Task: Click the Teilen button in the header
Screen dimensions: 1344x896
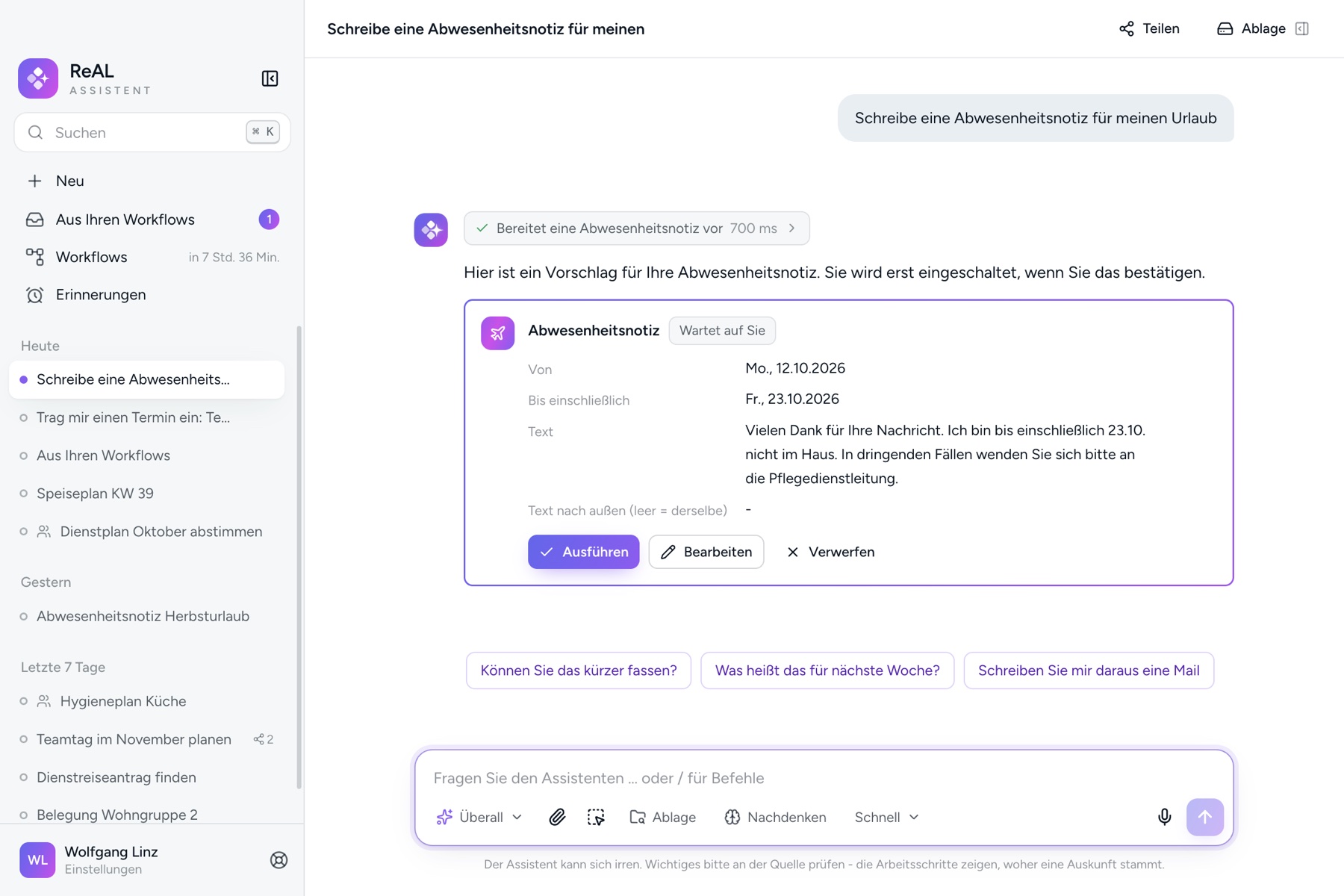Action: click(1148, 28)
